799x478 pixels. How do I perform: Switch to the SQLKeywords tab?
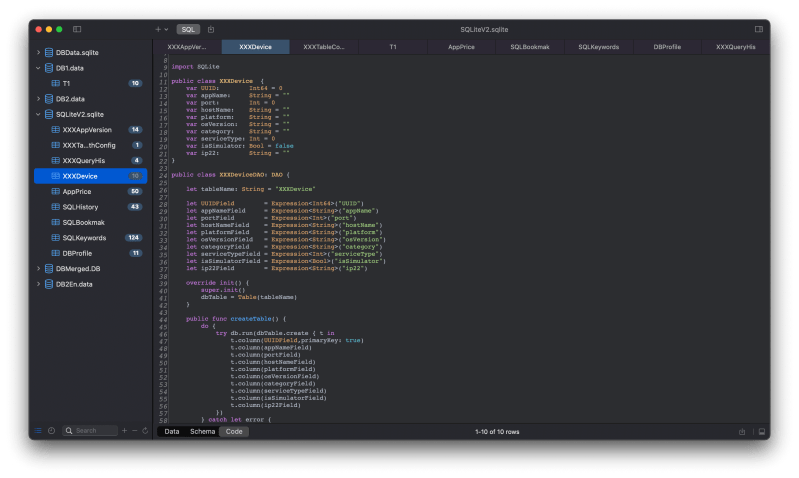[599, 47]
